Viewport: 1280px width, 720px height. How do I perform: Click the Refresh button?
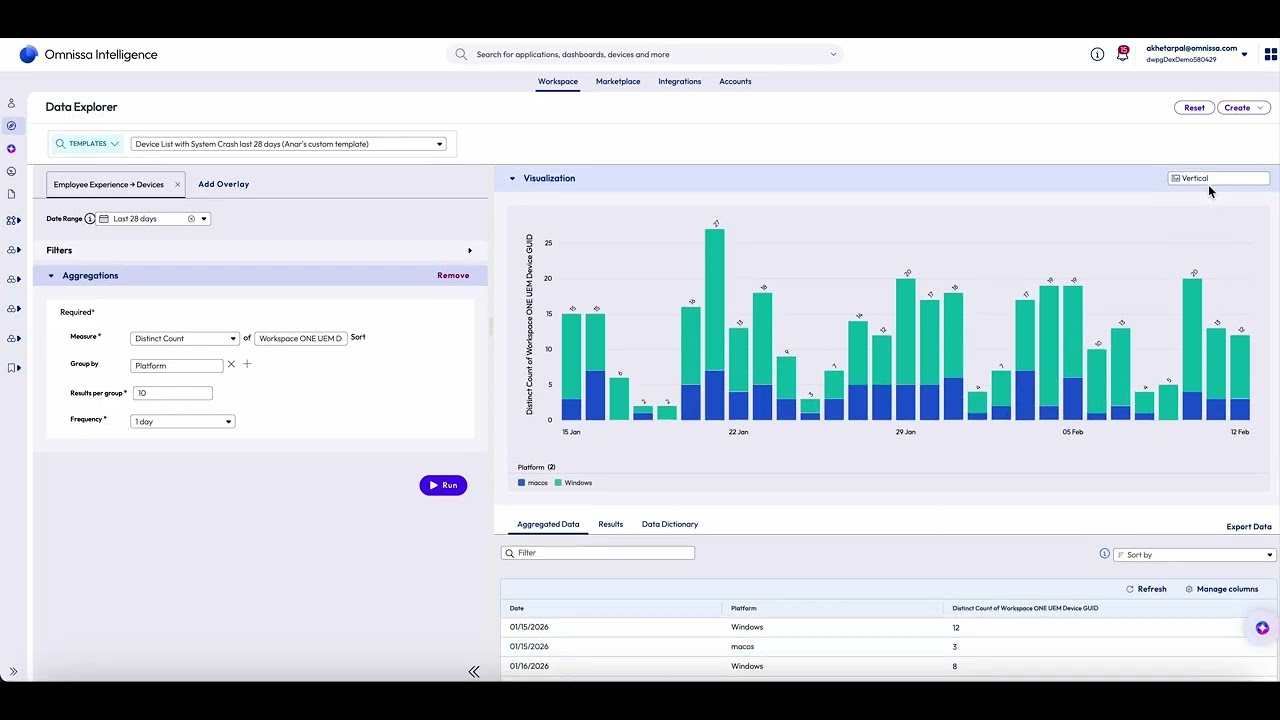click(1146, 590)
